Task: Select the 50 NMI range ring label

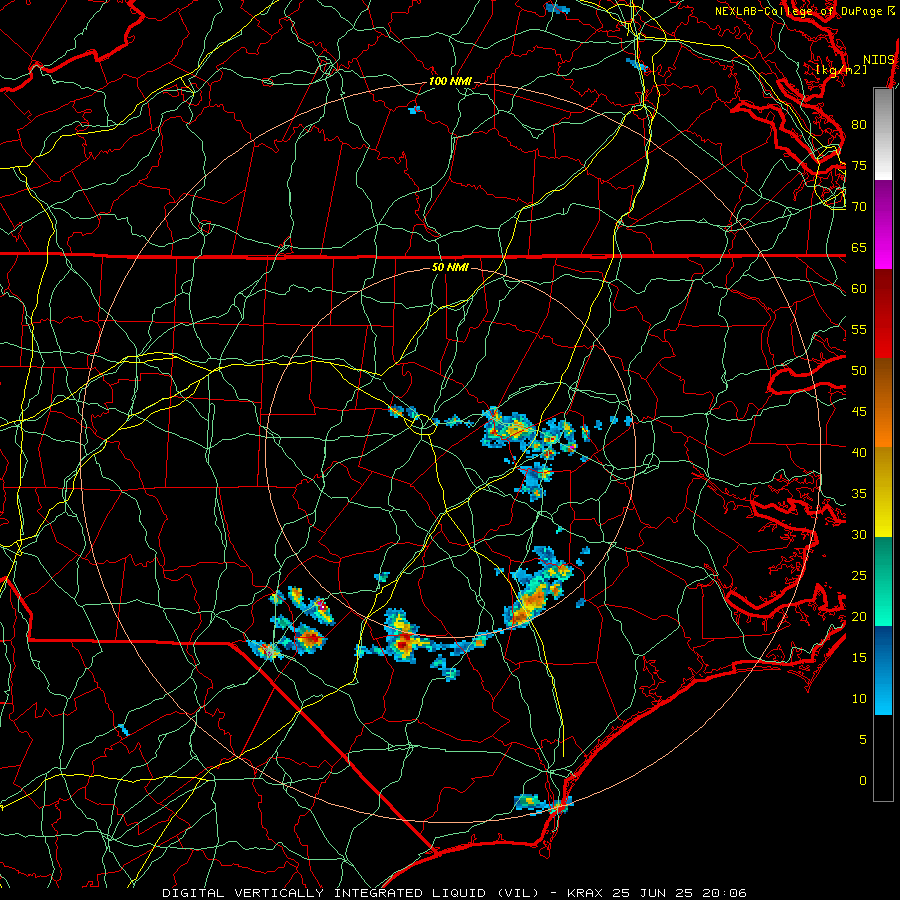Action: [x=450, y=267]
